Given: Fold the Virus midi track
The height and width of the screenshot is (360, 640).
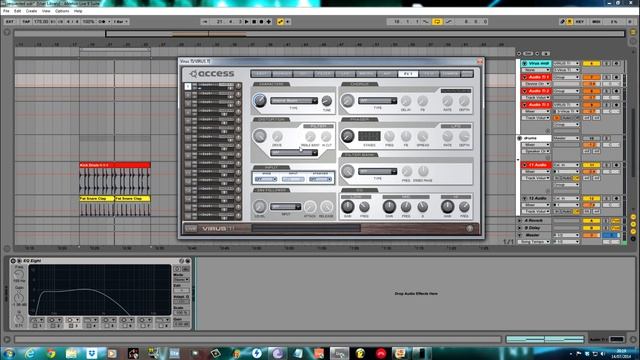Looking at the screenshot, I should [x=524, y=64].
